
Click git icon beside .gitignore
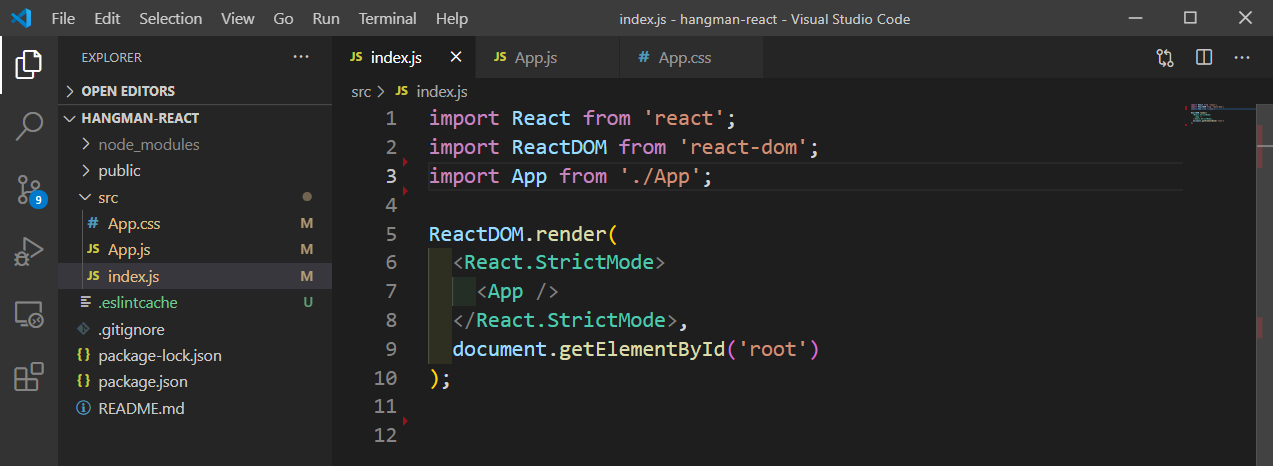tap(84, 329)
